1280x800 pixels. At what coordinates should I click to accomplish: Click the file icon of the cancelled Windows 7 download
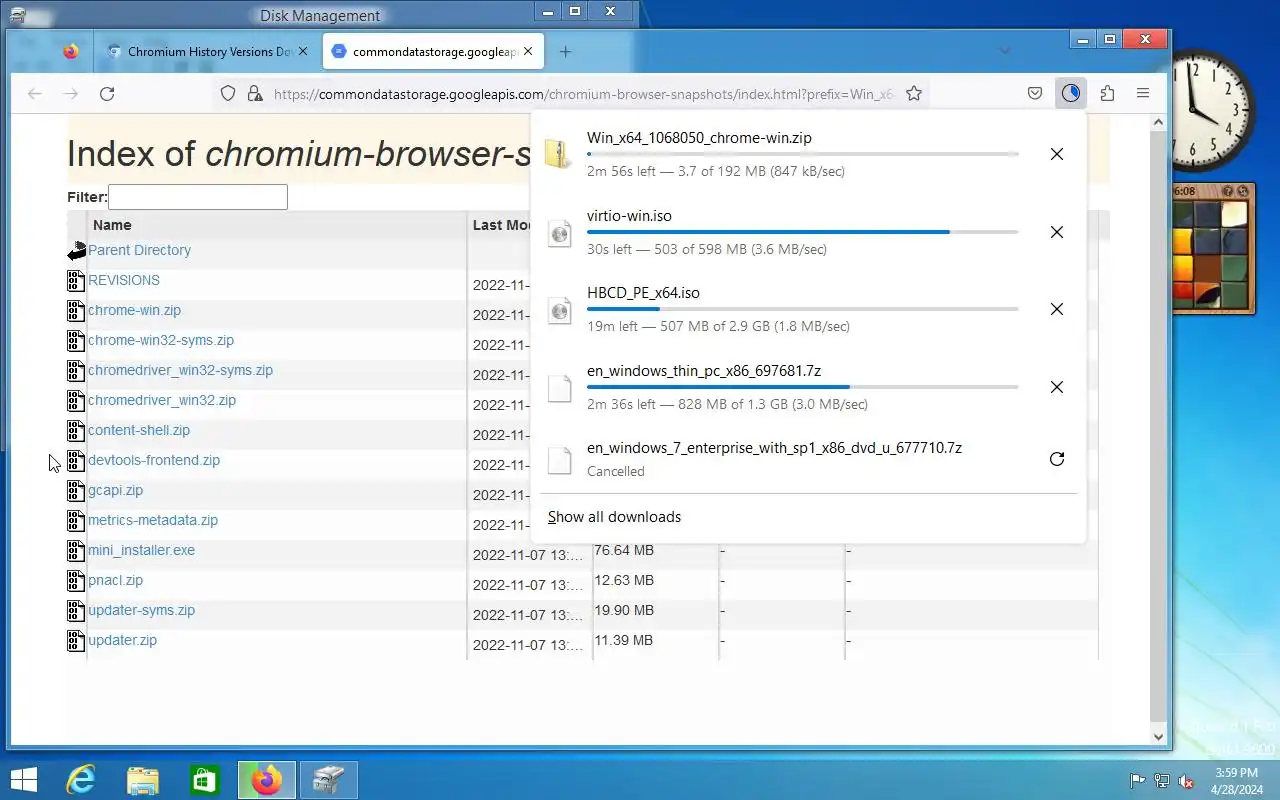(x=559, y=460)
